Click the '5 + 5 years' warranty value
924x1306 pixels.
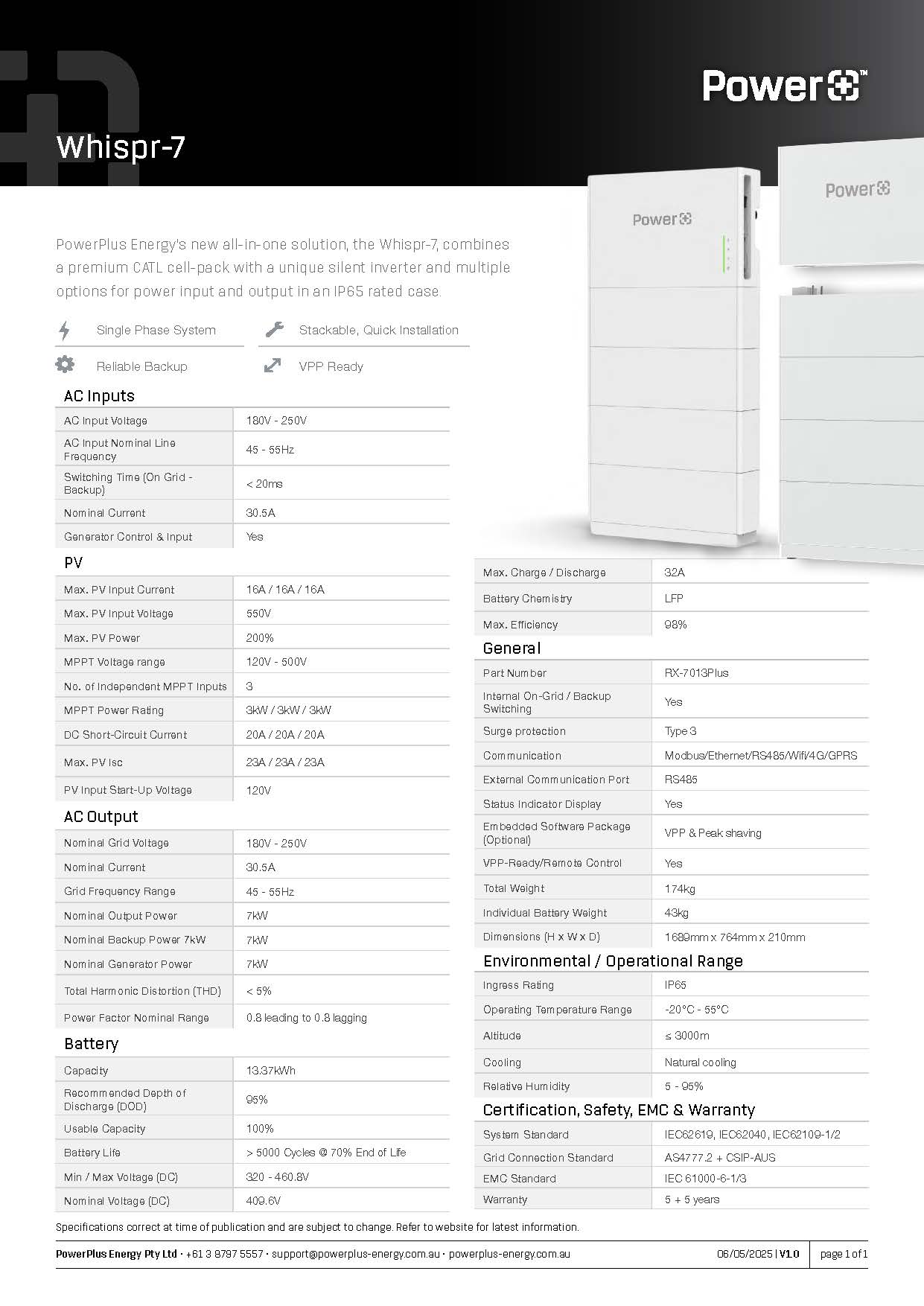coord(692,1200)
